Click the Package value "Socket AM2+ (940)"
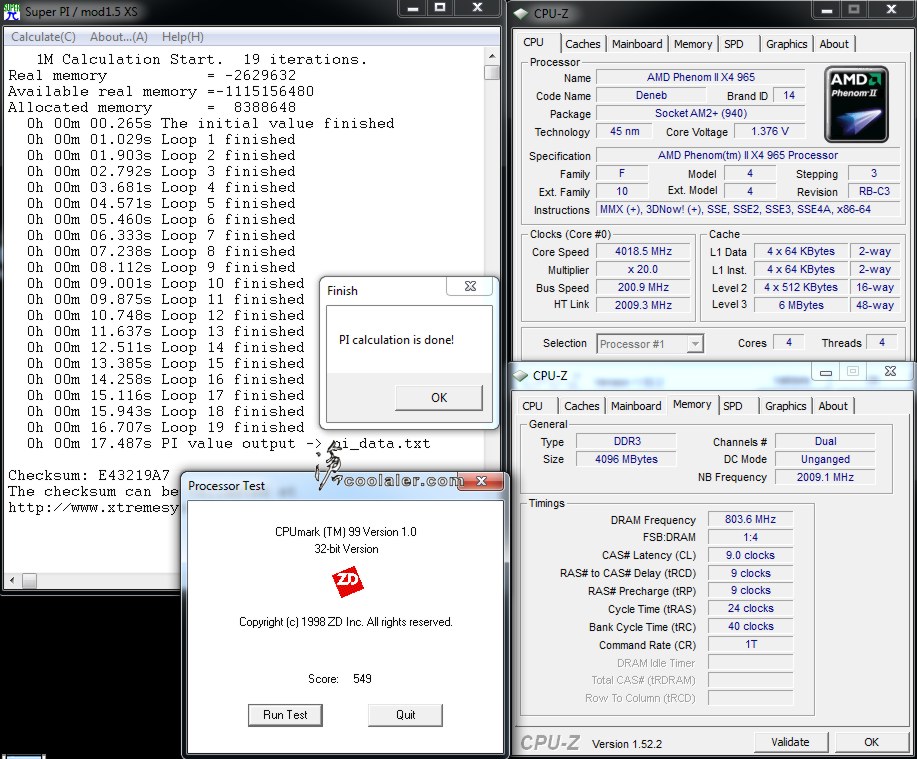 [x=701, y=113]
